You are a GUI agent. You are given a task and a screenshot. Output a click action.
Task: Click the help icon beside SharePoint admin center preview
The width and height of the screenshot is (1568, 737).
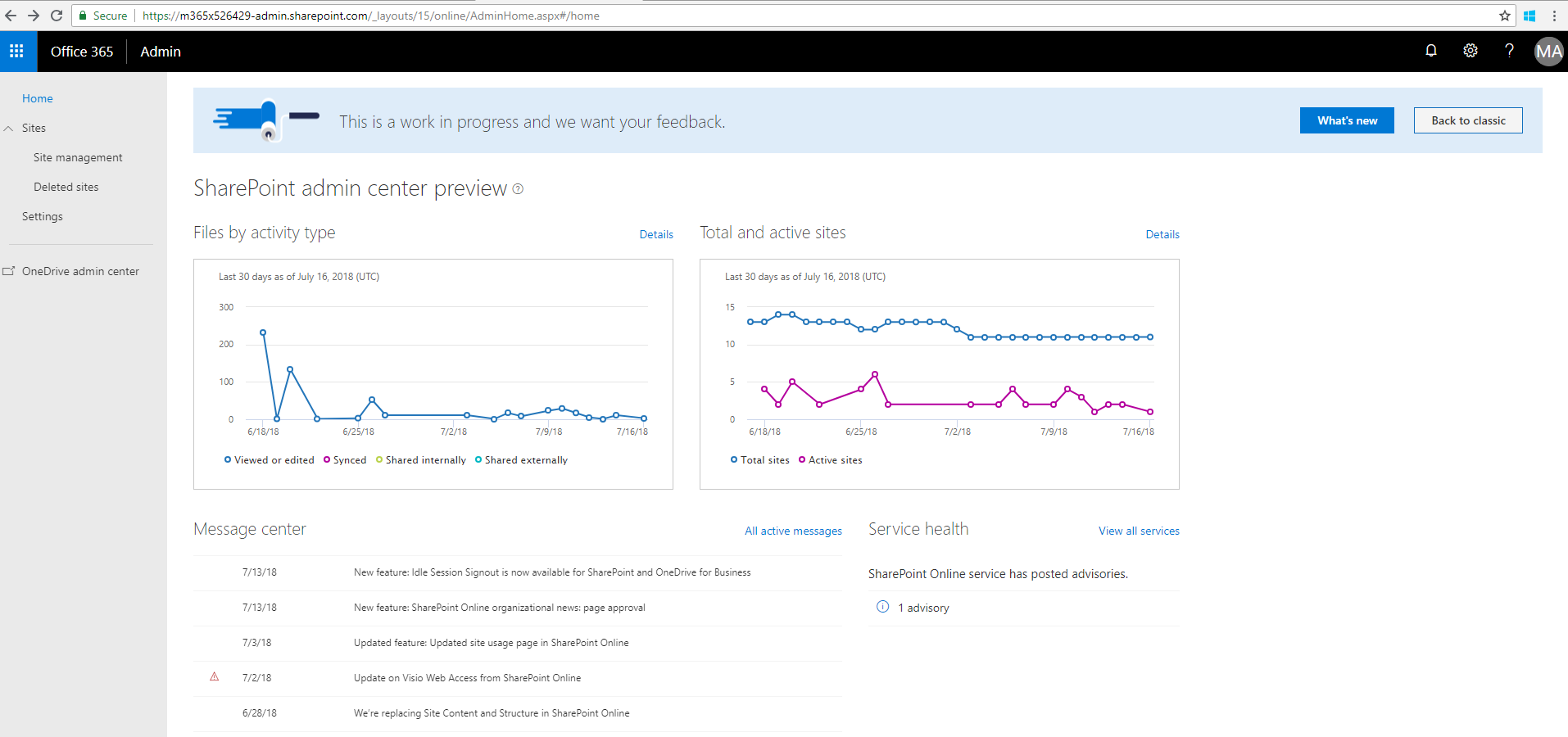click(x=518, y=188)
